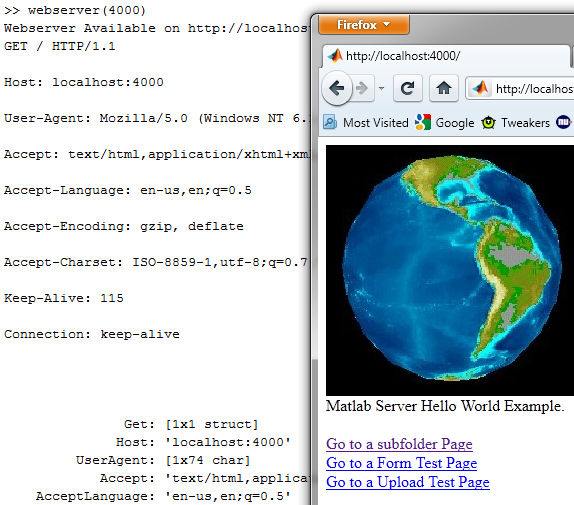
Task: Click the partially visible bookmark icon after Tweakers
Action: 564,122
